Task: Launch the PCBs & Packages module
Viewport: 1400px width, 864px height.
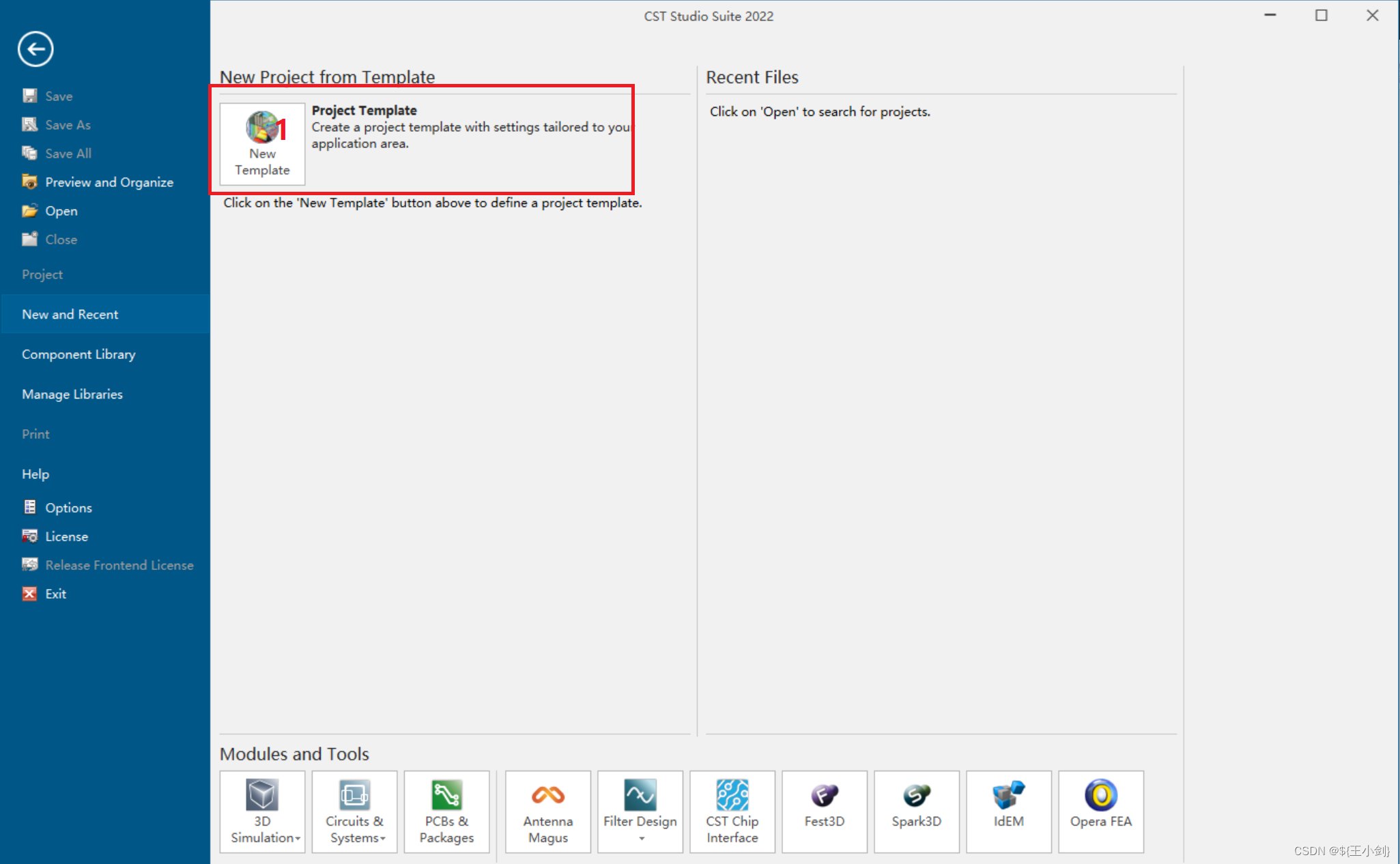Action: 446,811
